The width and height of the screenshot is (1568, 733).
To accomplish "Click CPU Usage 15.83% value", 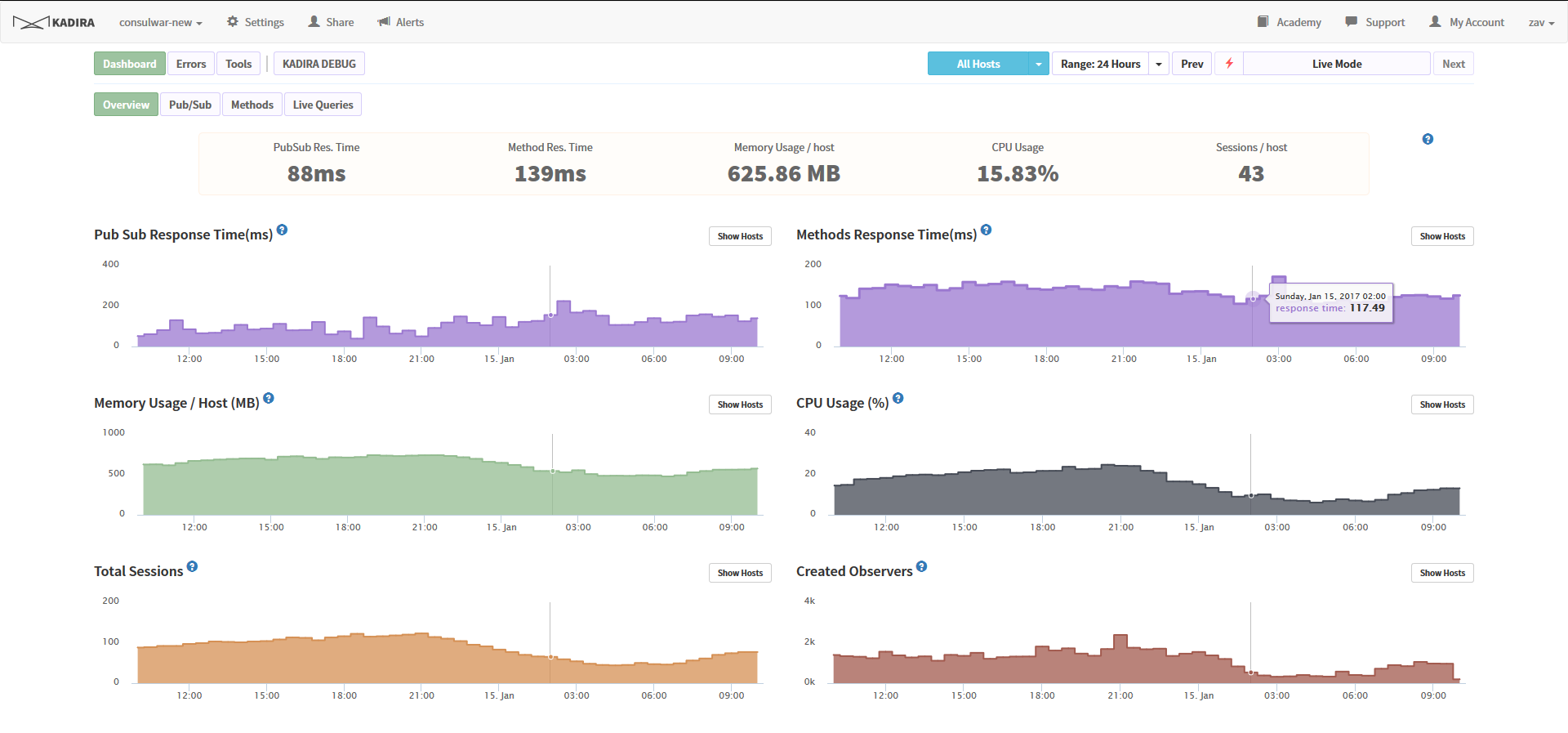I will click(x=1018, y=173).
